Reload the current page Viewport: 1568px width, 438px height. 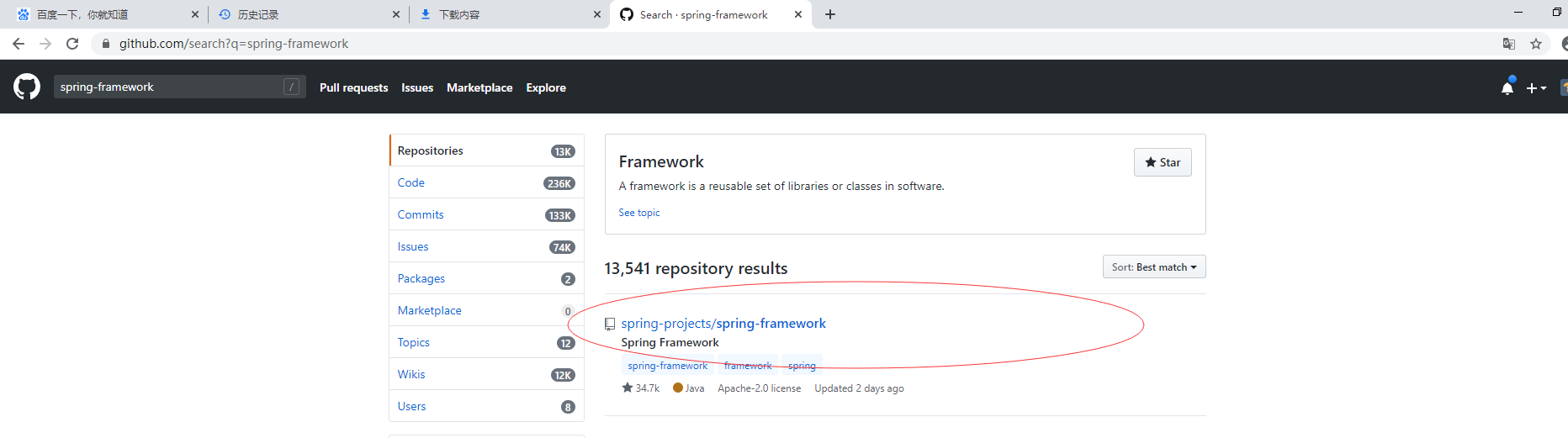[72, 44]
